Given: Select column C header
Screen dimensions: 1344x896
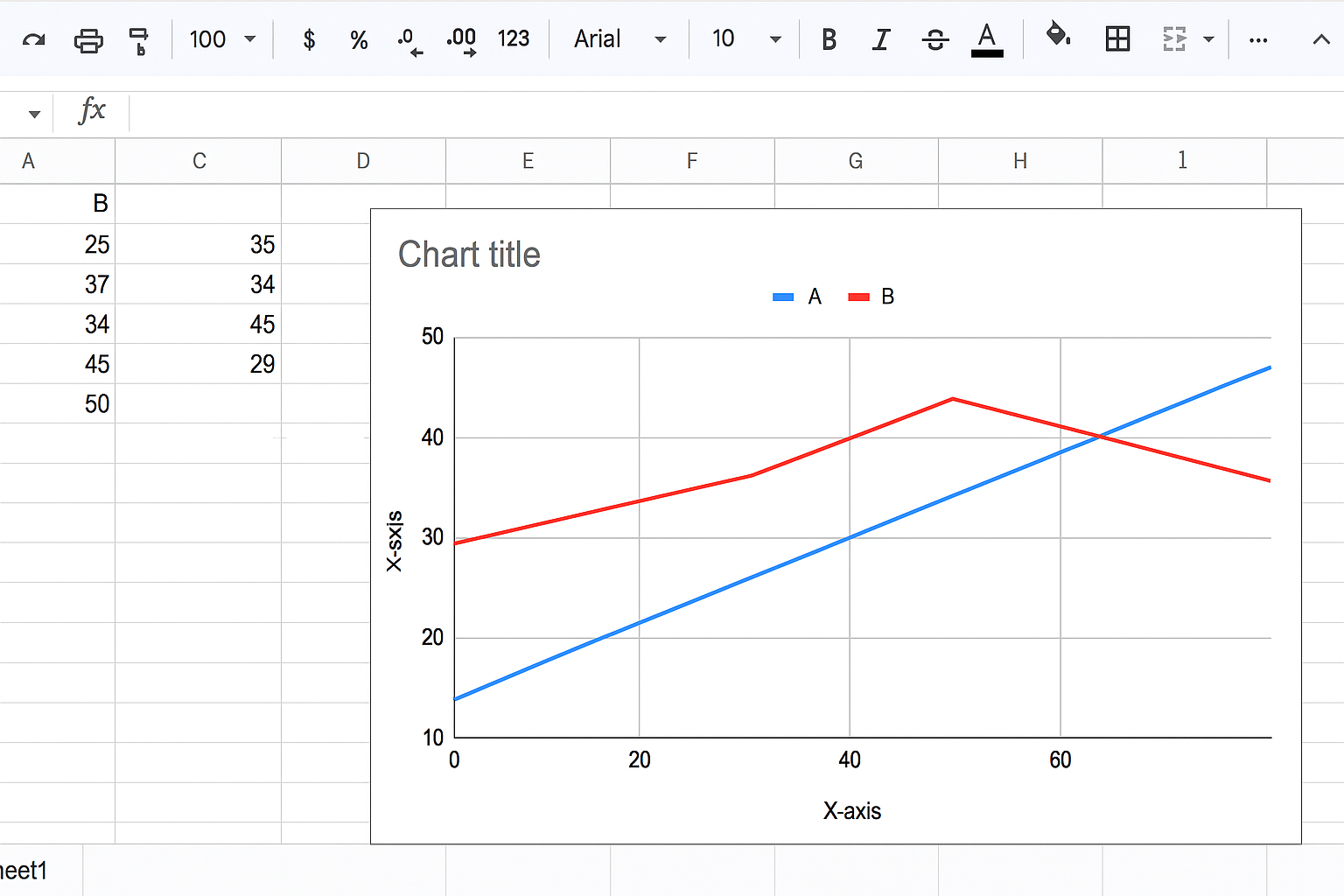Looking at the screenshot, I should [x=199, y=161].
